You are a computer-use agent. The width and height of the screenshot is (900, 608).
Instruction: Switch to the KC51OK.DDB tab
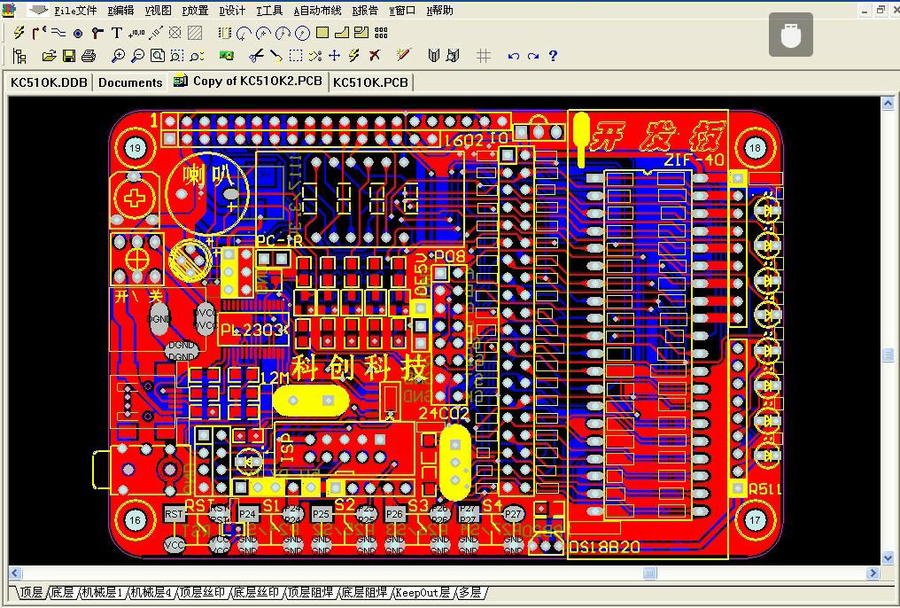[x=49, y=83]
